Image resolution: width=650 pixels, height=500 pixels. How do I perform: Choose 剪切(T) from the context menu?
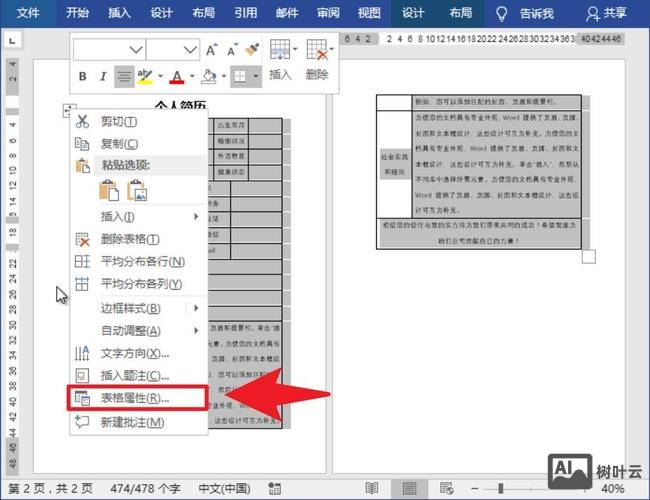139,121
